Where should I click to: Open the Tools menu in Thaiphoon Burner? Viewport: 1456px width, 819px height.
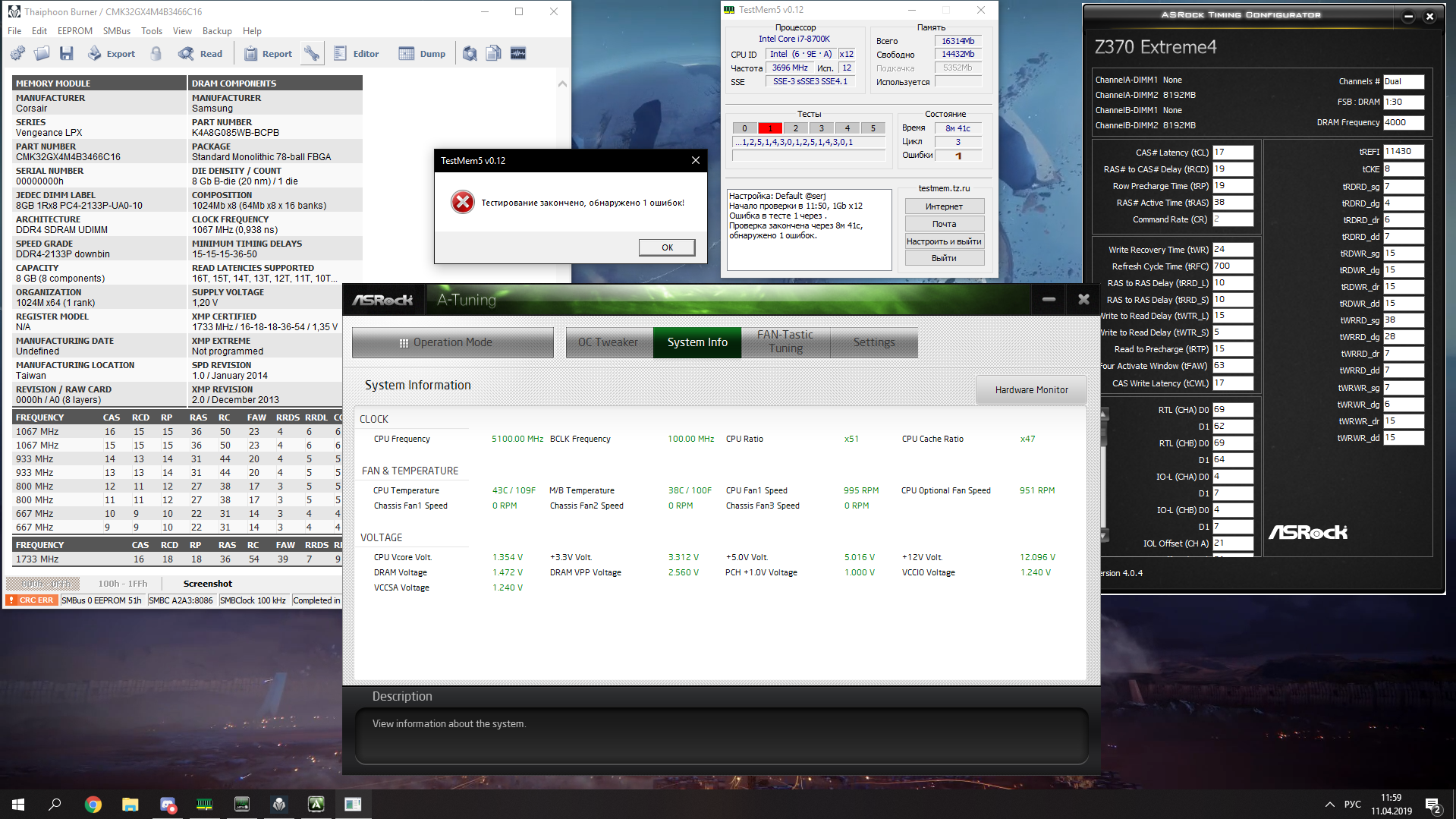(152, 31)
